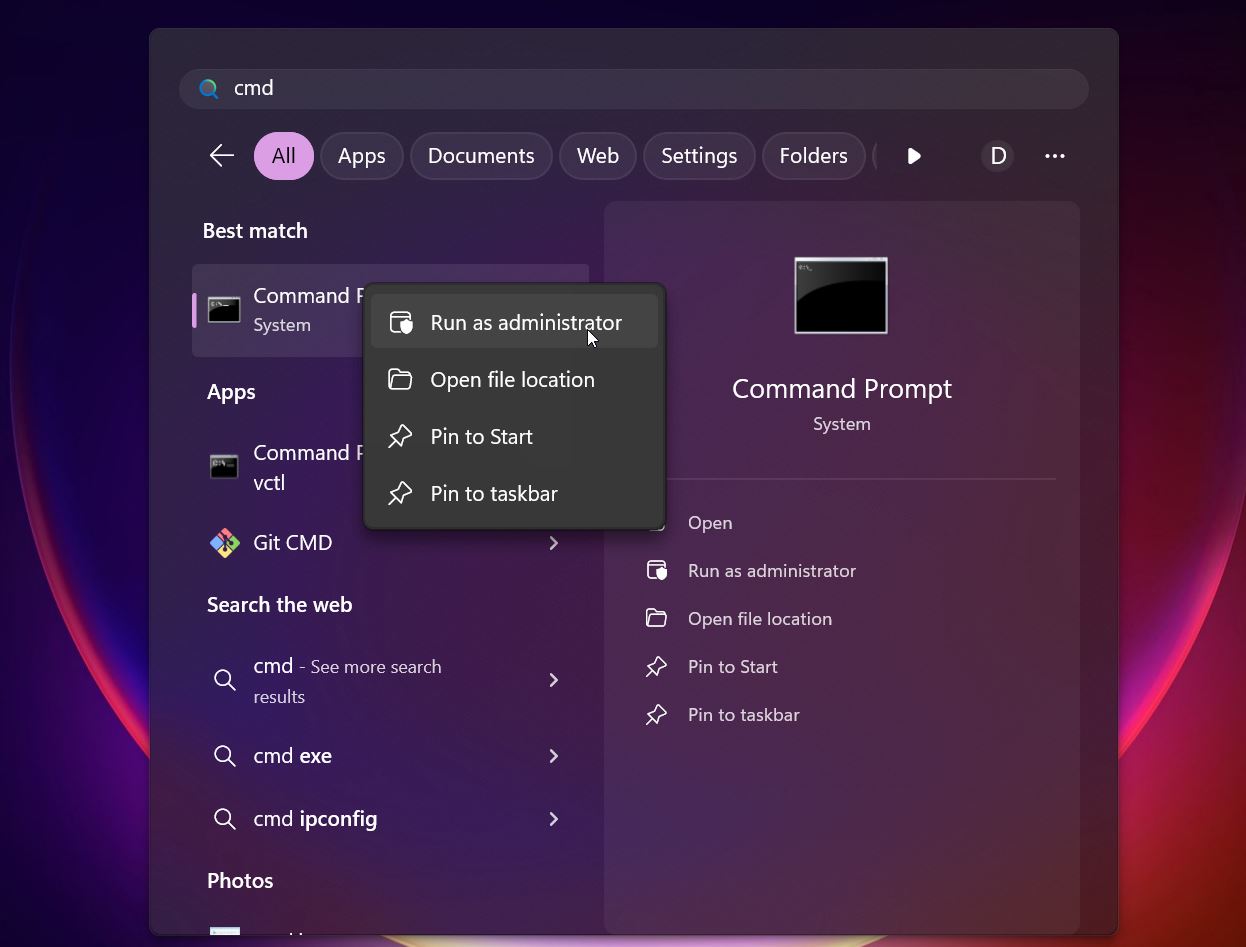Screen dimensions: 1246x947
Task: Click the large Command Prompt preview thumbnail
Action: (x=841, y=296)
